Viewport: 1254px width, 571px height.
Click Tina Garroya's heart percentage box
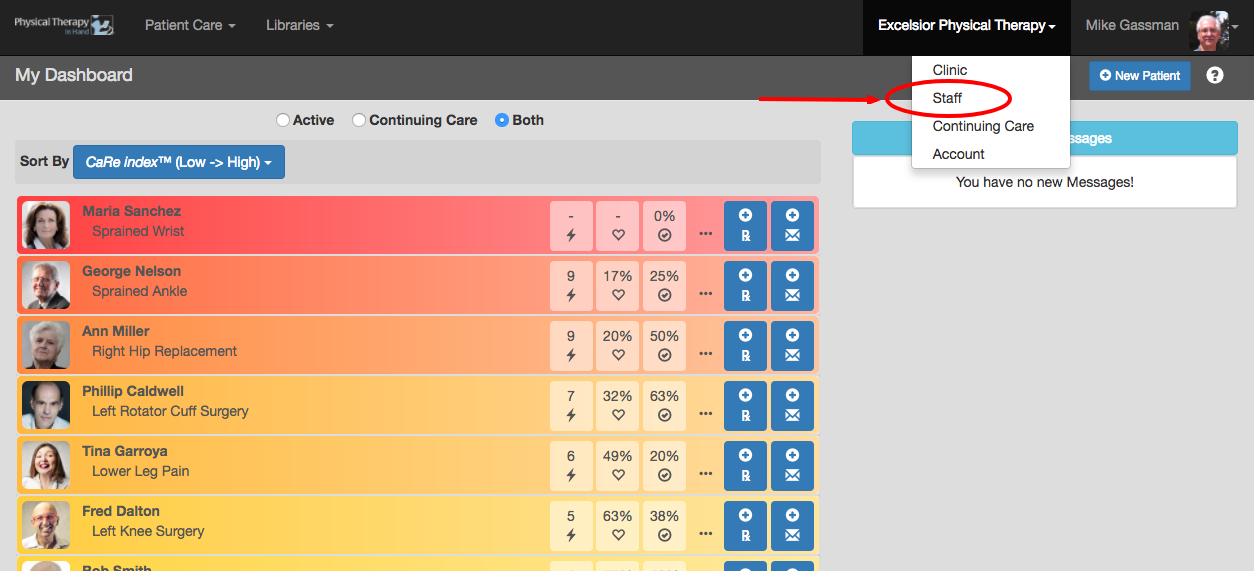coord(618,465)
